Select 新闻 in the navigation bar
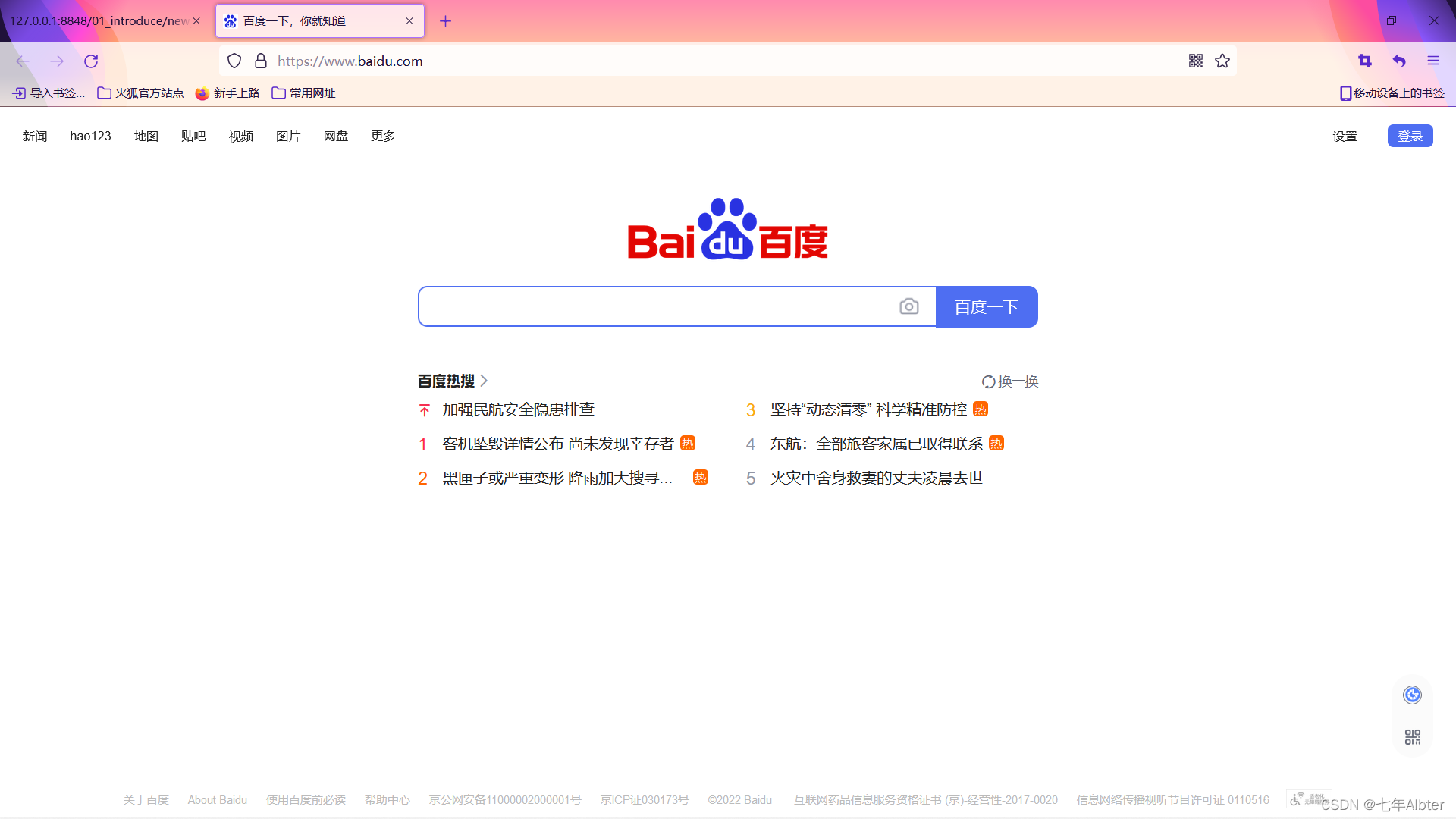The width and height of the screenshot is (1456, 819). [34, 136]
